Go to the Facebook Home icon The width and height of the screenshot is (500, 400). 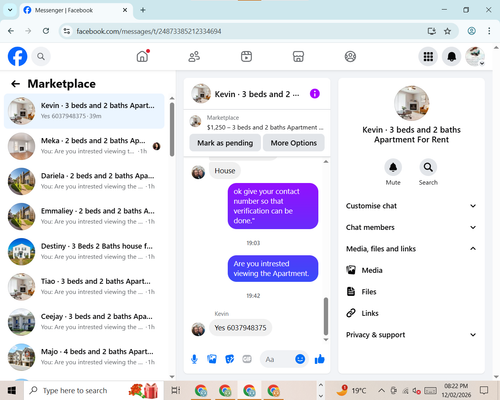click(143, 56)
